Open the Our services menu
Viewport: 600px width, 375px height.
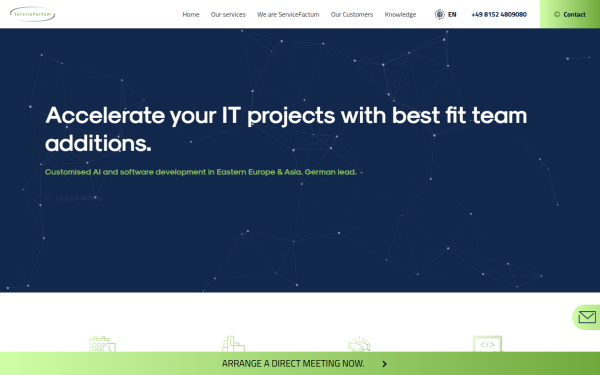[228, 15]
